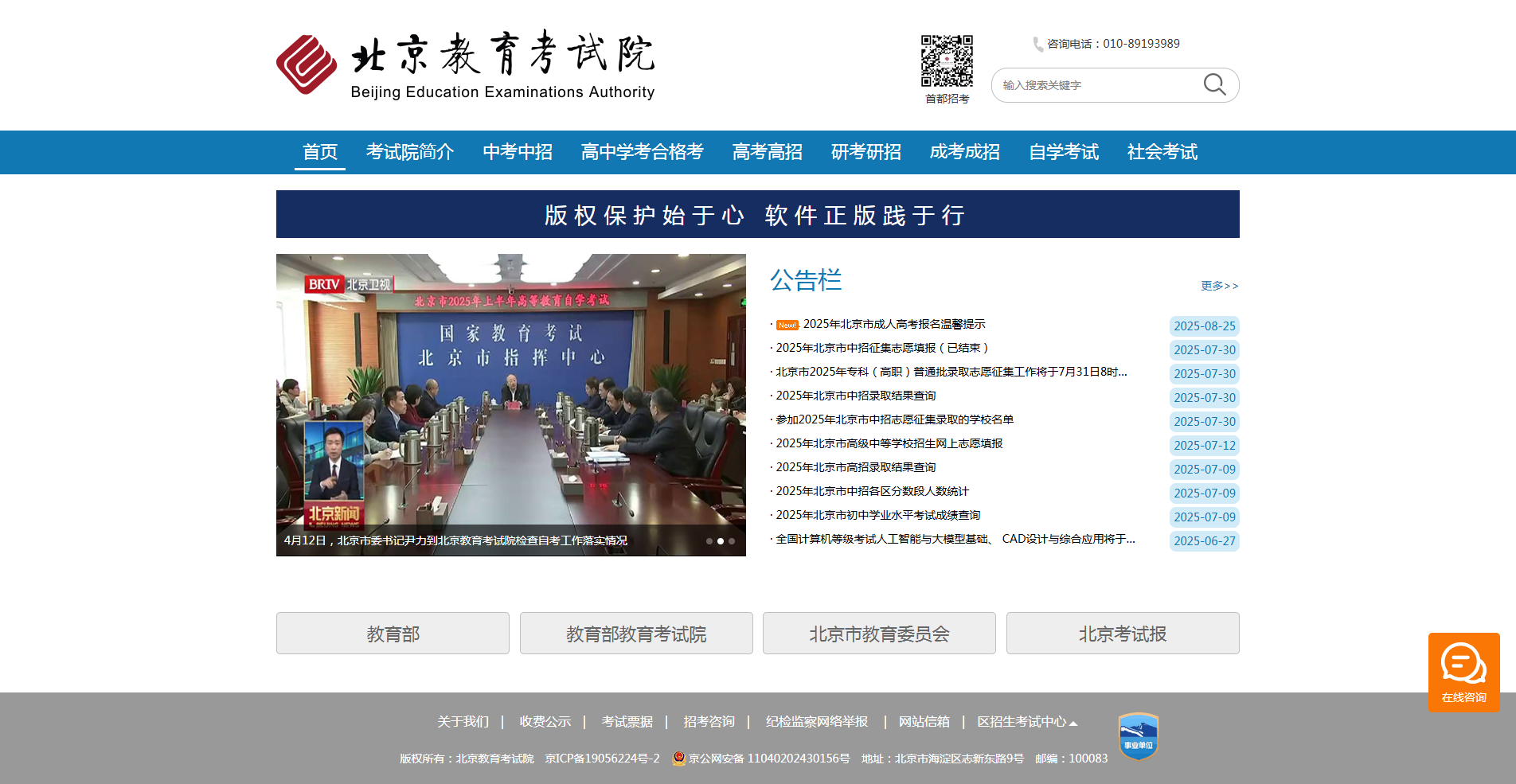This screenshot has width=1516, height=784.
Task: Click the 教育部 button
Action: tap(392, 633)
